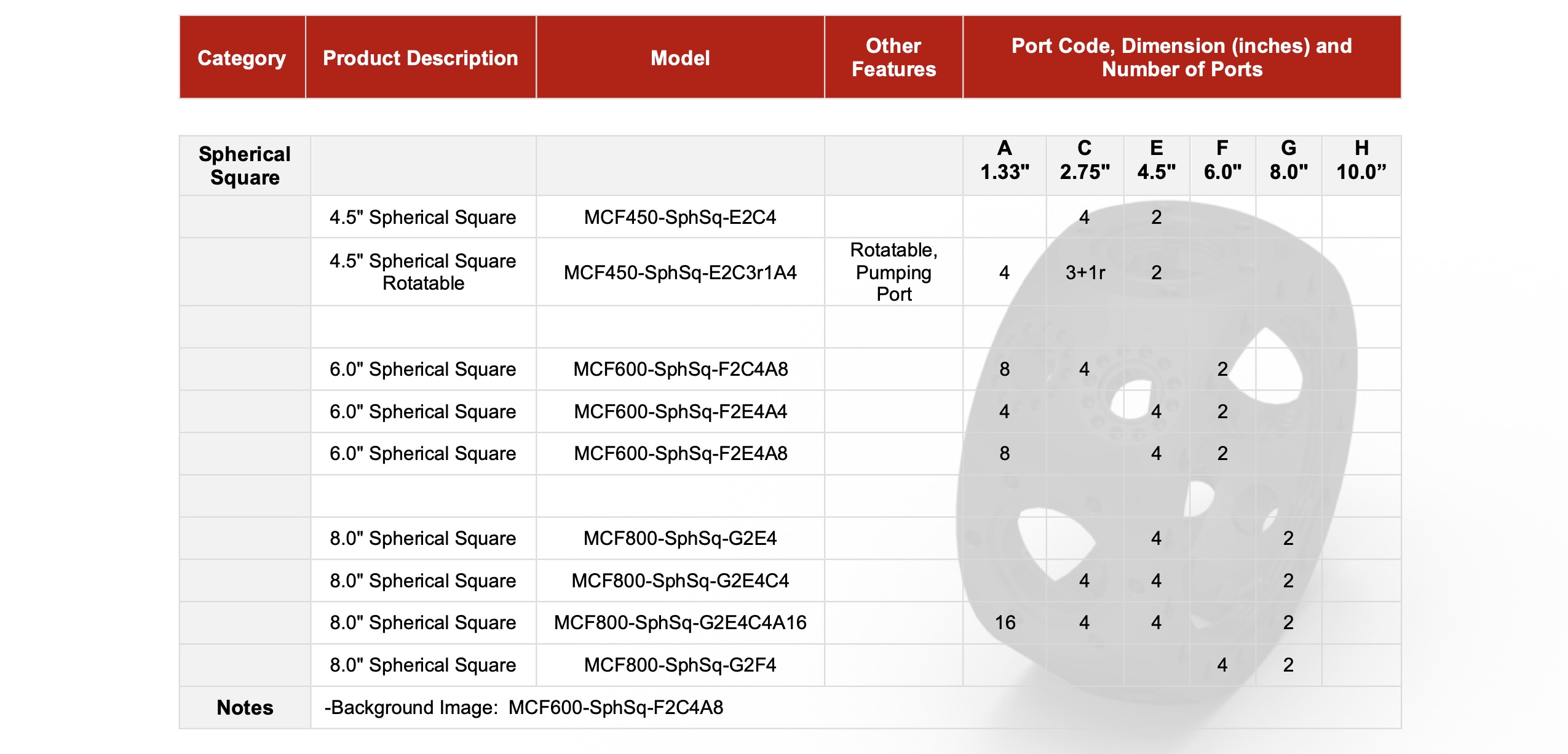Select model MCF600-SphSq-F2C4A8 in table

click(680, 369)
